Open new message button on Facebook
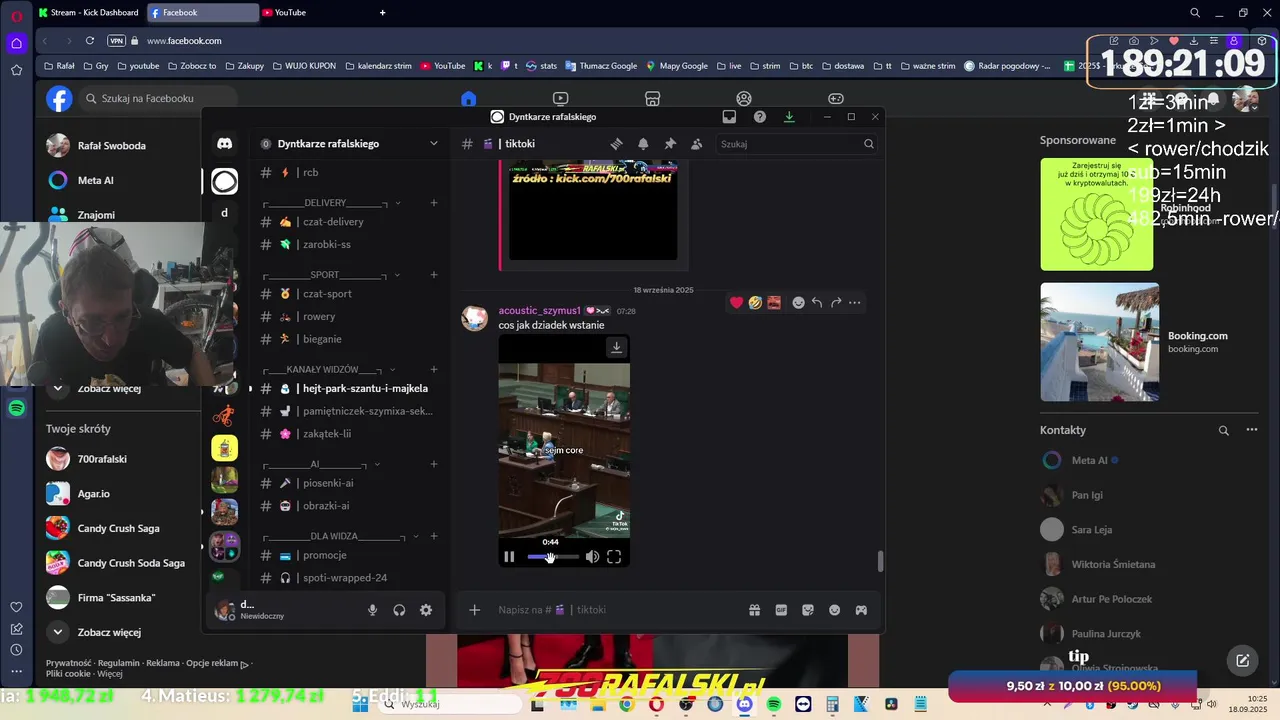Screen dimensions: 1280x720 tap(1242, 660)
